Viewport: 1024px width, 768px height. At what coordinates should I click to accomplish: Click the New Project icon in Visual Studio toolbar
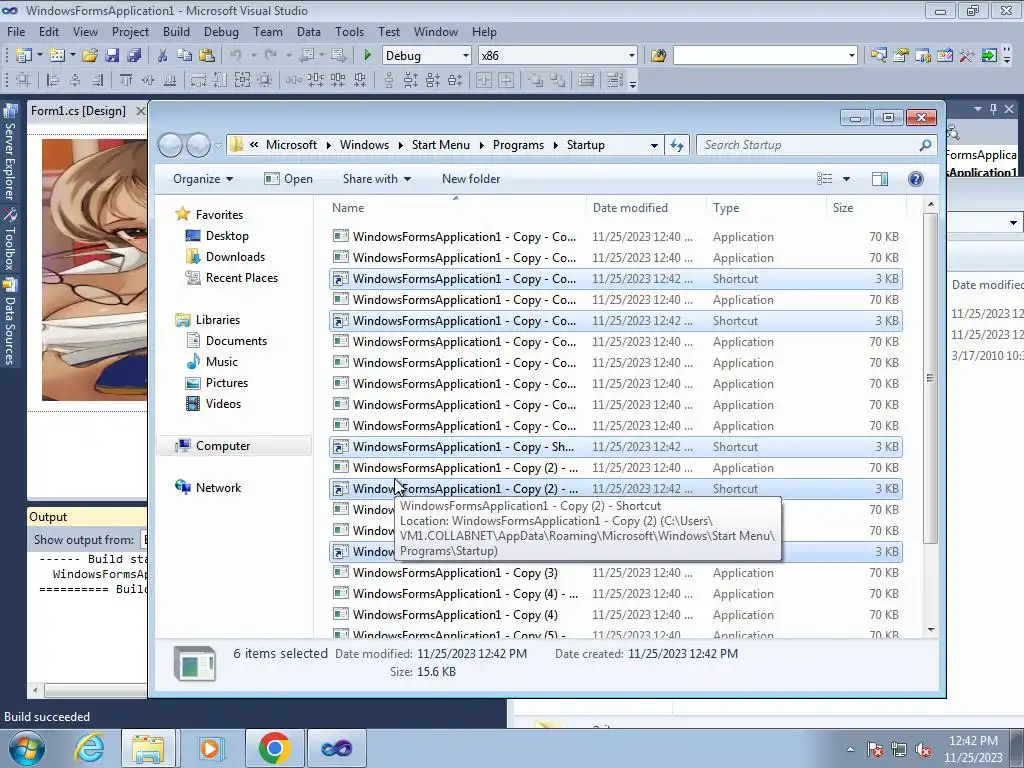(x=24, y=56)
